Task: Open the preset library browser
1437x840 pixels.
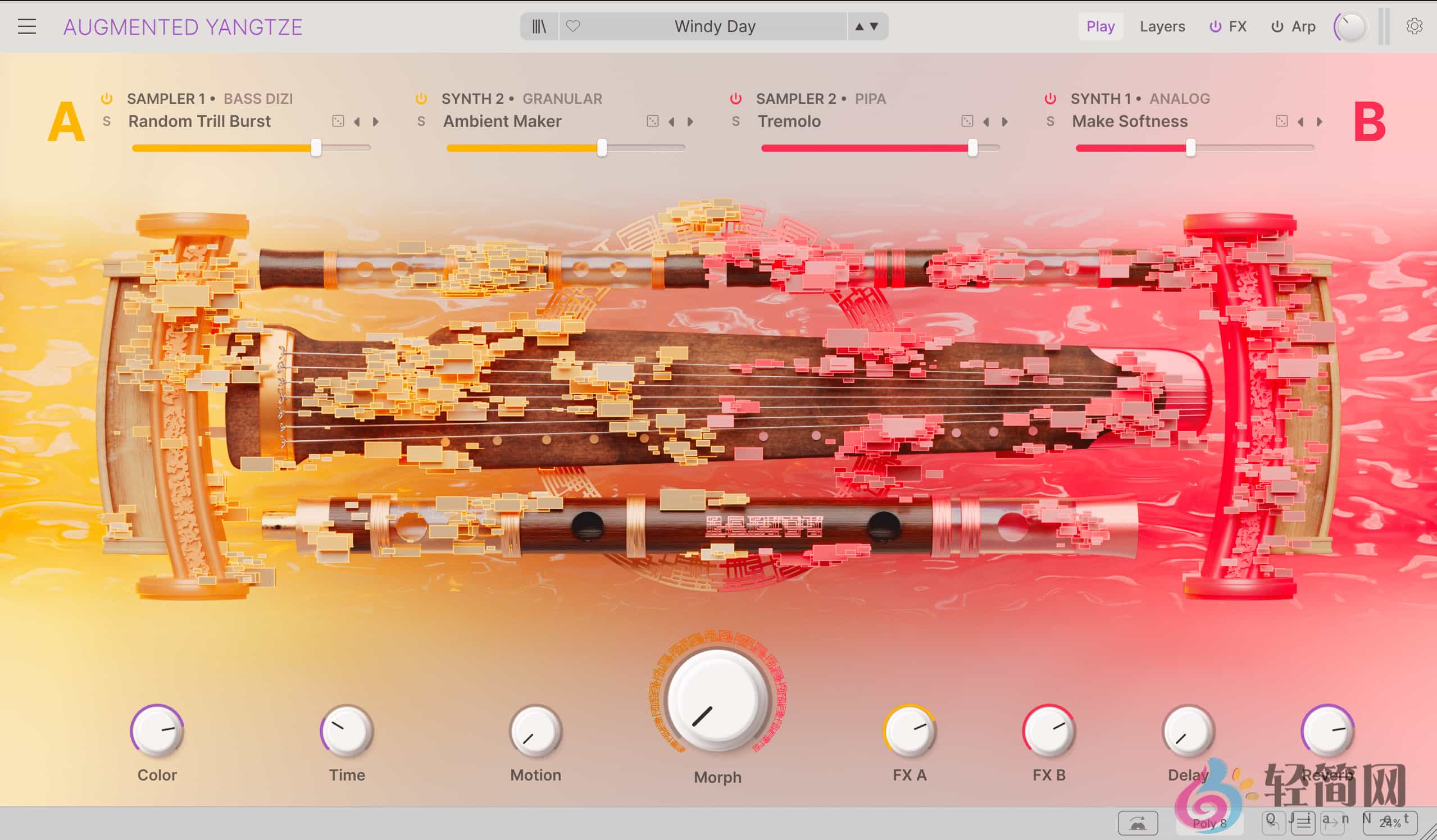Action: pos(539,27)
